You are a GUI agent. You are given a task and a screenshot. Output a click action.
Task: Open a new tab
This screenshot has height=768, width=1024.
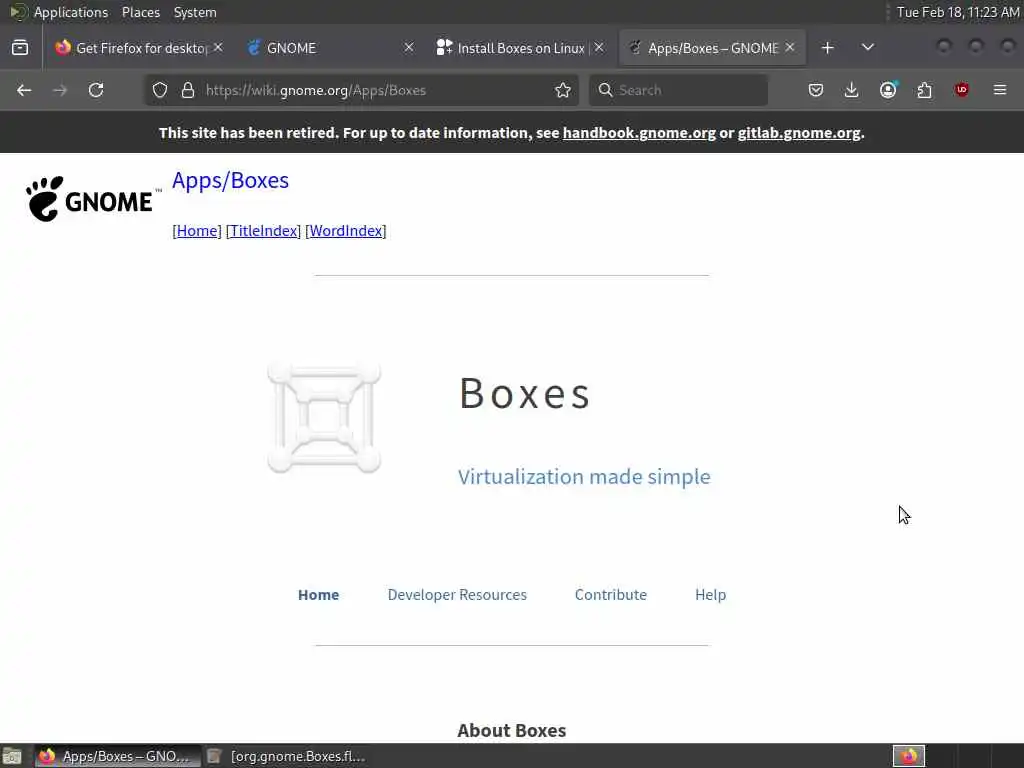coord(827,48)
